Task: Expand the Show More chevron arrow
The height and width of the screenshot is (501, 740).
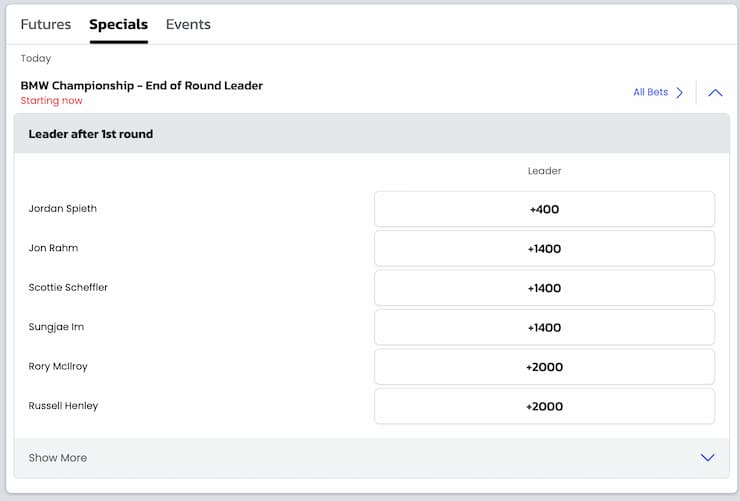Action: pos(707,457)
